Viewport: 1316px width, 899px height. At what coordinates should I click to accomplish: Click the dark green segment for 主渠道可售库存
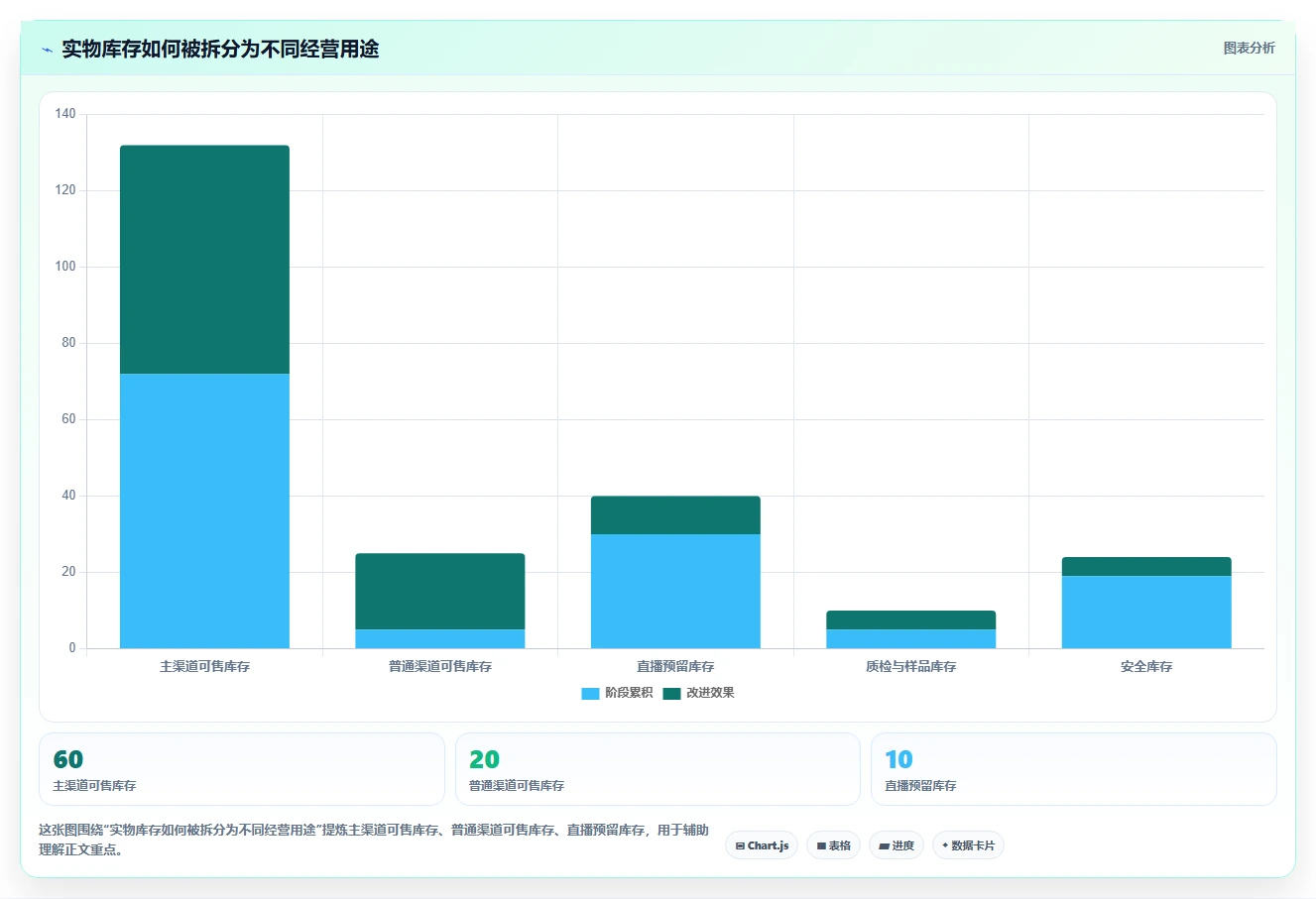[x=204, y=260]
